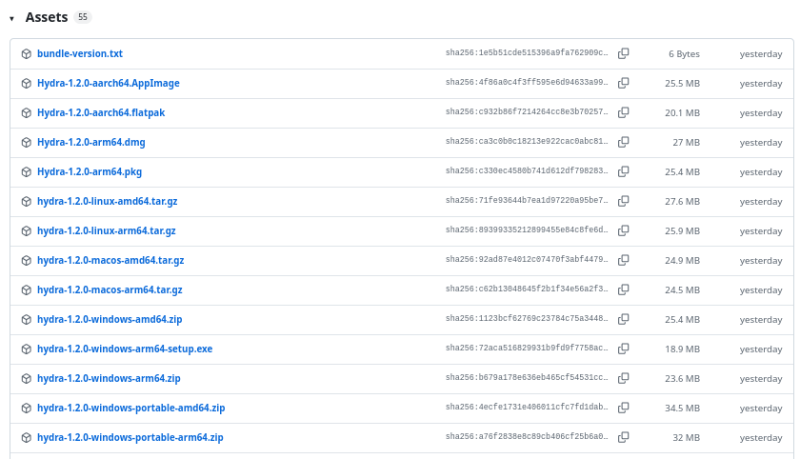Download Hydra-1.2.0-aarch64.AppImage
Screen dimensions: 800x459
click(108, 83)
